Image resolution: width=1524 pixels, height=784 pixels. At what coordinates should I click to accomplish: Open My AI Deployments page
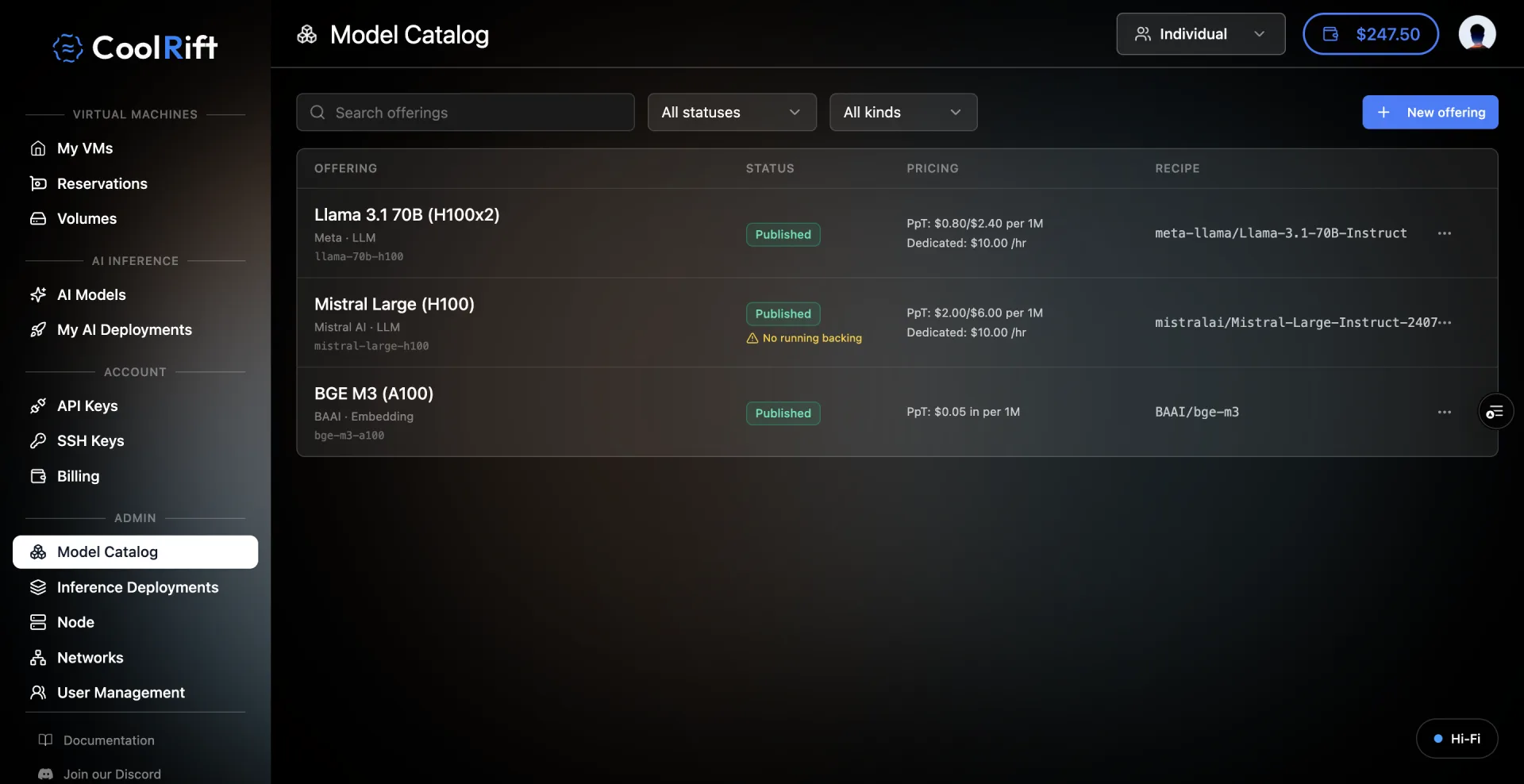point(125,329)
